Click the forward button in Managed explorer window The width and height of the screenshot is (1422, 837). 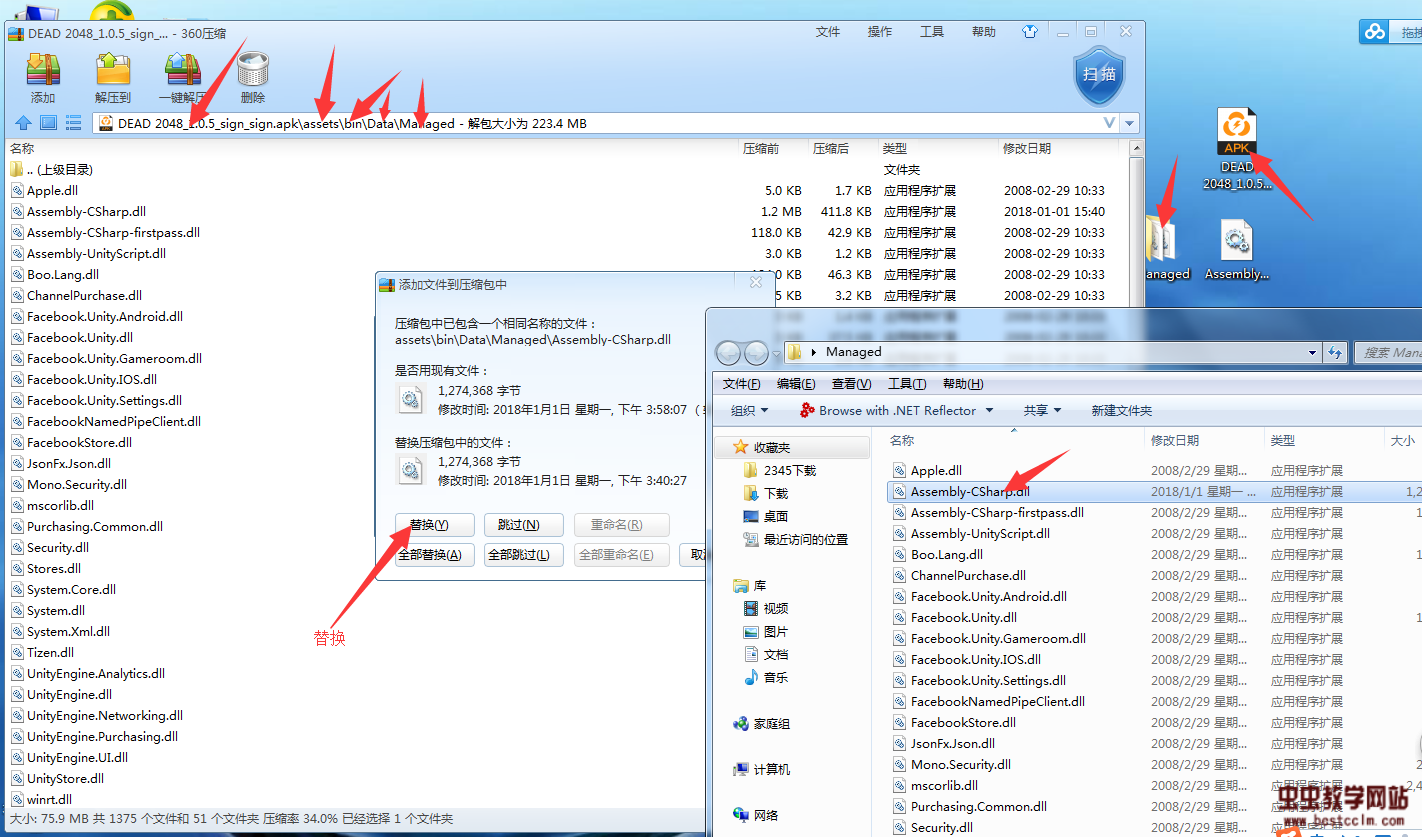[x=756, y=352]
